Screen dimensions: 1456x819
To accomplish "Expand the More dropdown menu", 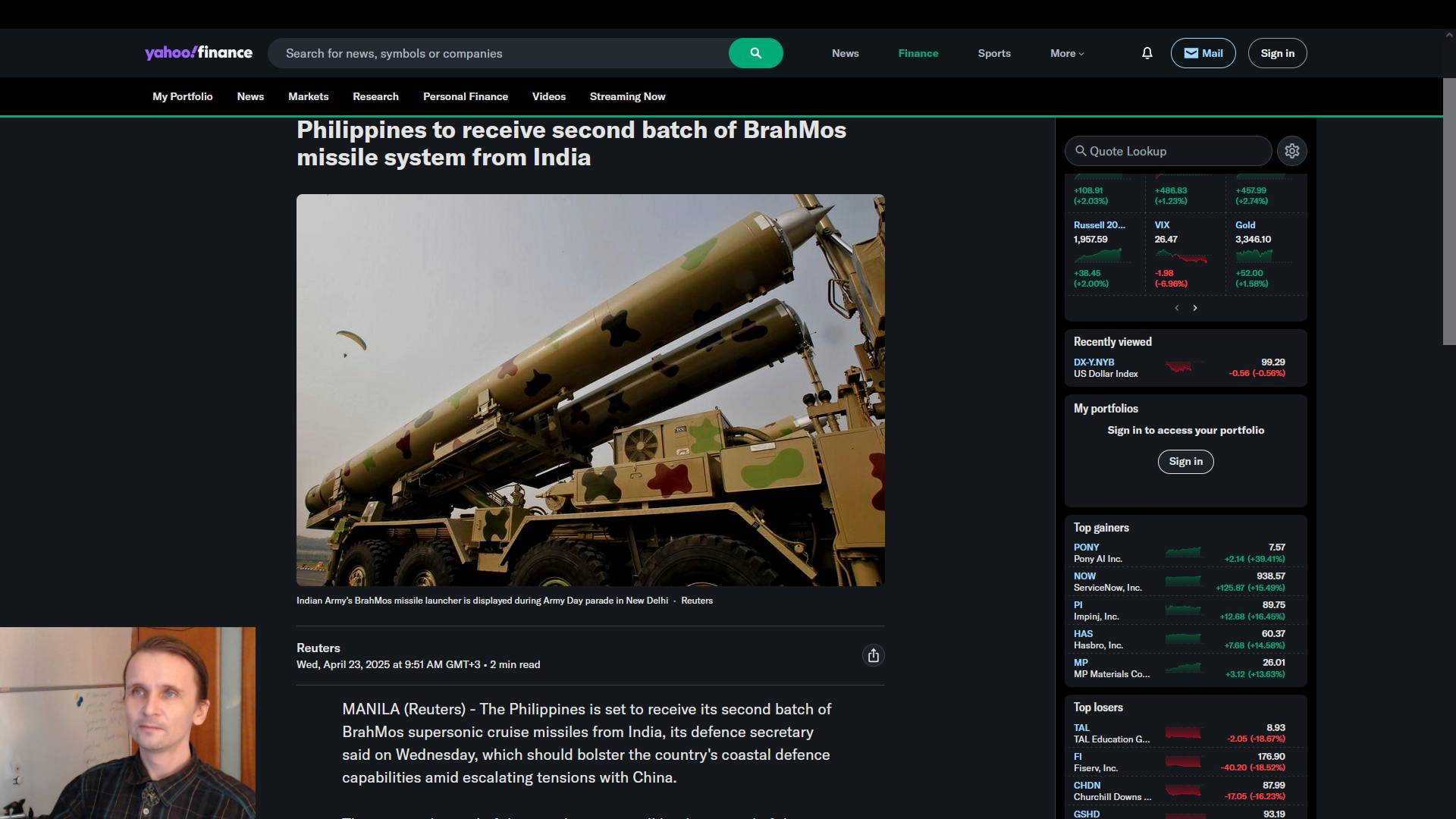I will pyautogui.click(x=1067, y=53).
